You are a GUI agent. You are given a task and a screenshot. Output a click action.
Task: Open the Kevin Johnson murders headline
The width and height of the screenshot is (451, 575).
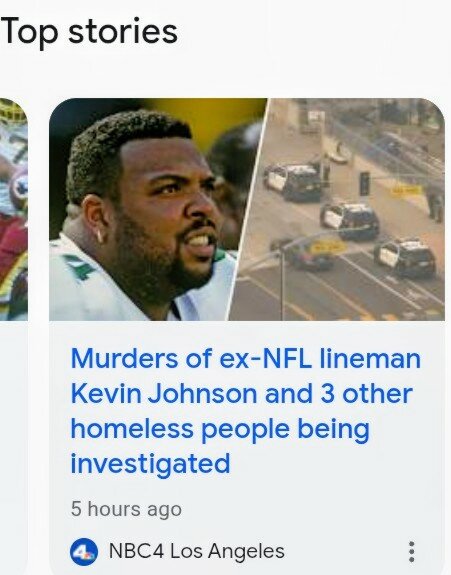tap(245, 411)
